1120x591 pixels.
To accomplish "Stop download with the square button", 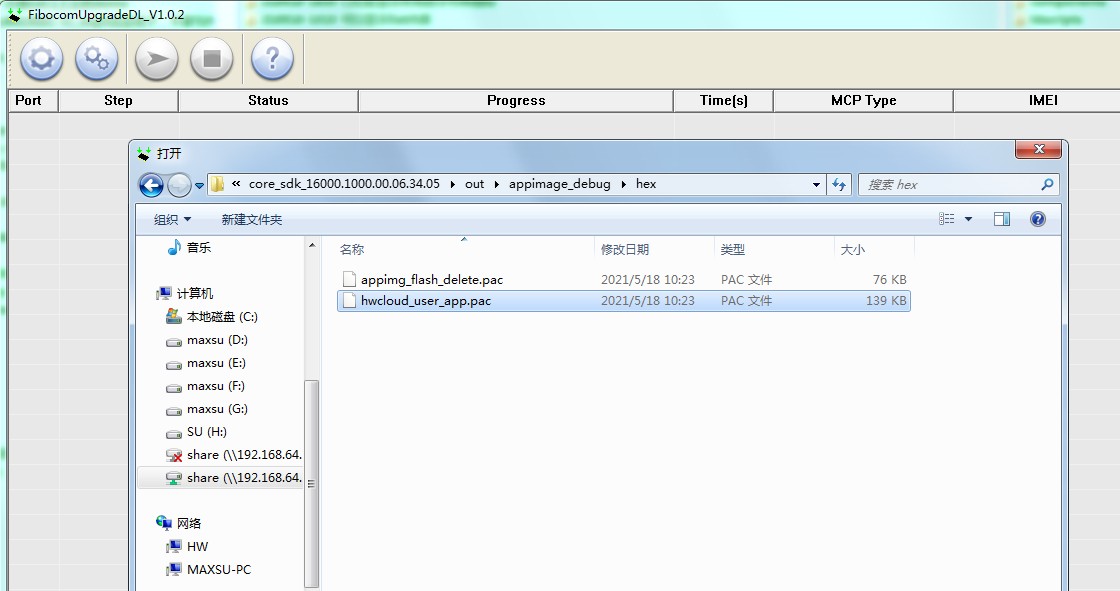I will (211, 59).
